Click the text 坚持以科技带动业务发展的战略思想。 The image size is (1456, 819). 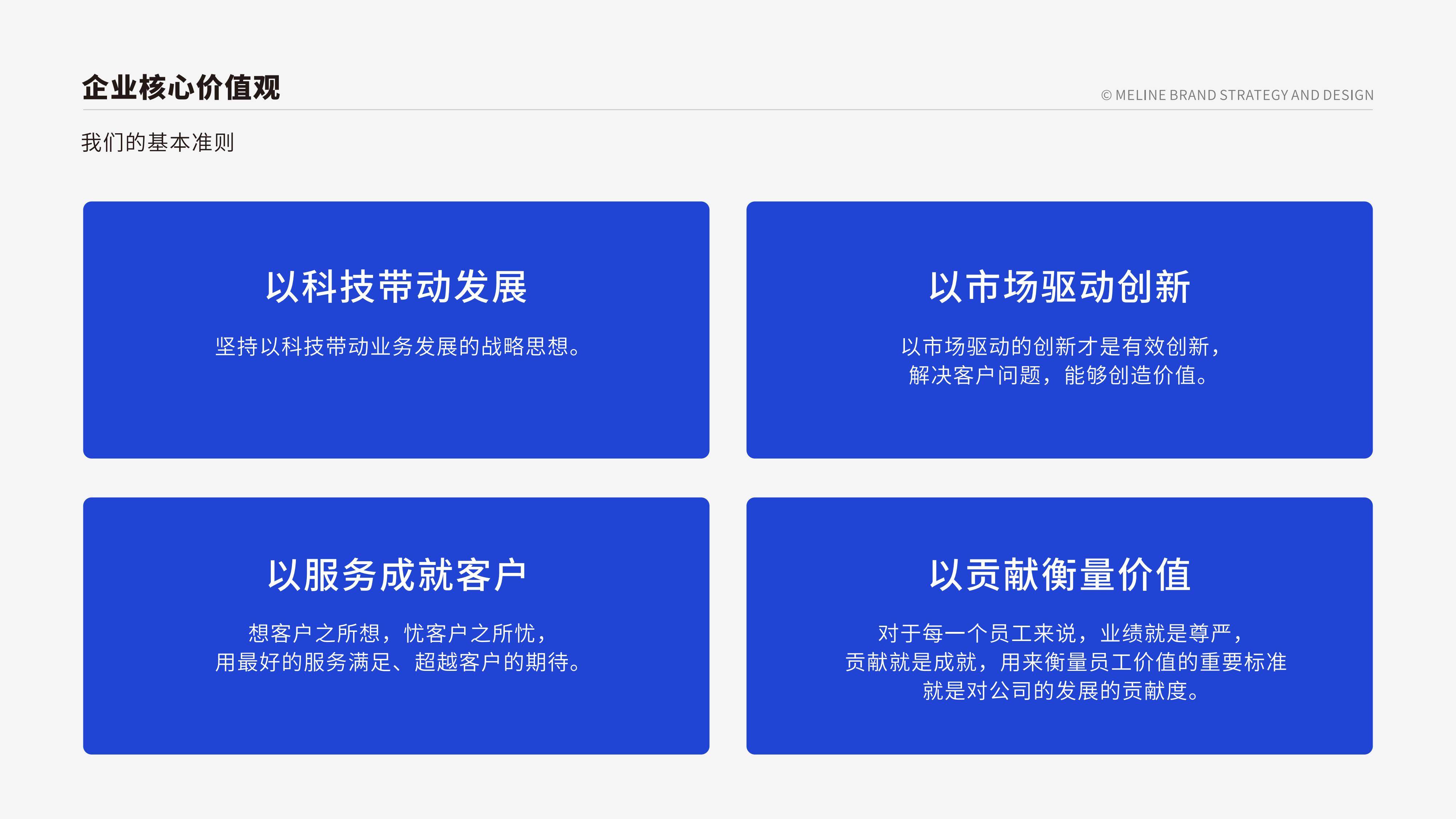(x=398, y=347)
